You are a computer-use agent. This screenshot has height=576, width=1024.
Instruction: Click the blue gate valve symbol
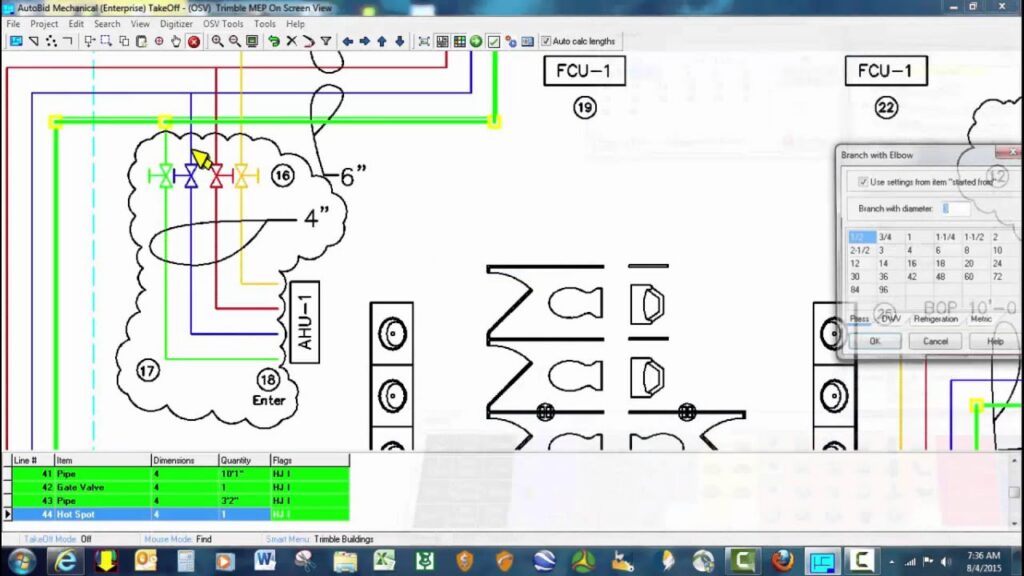click(191, 176)
